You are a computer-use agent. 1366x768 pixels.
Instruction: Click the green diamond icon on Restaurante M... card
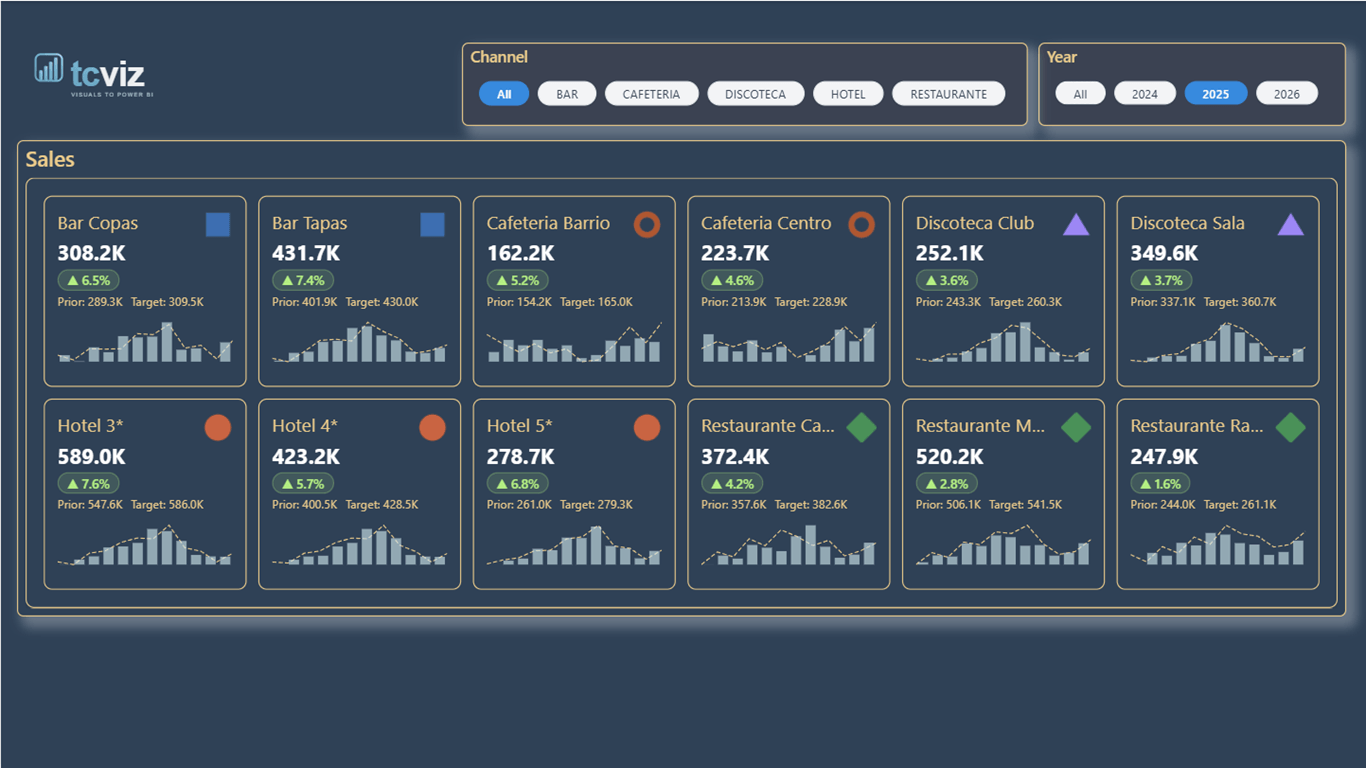click(x=1076, y=427)
